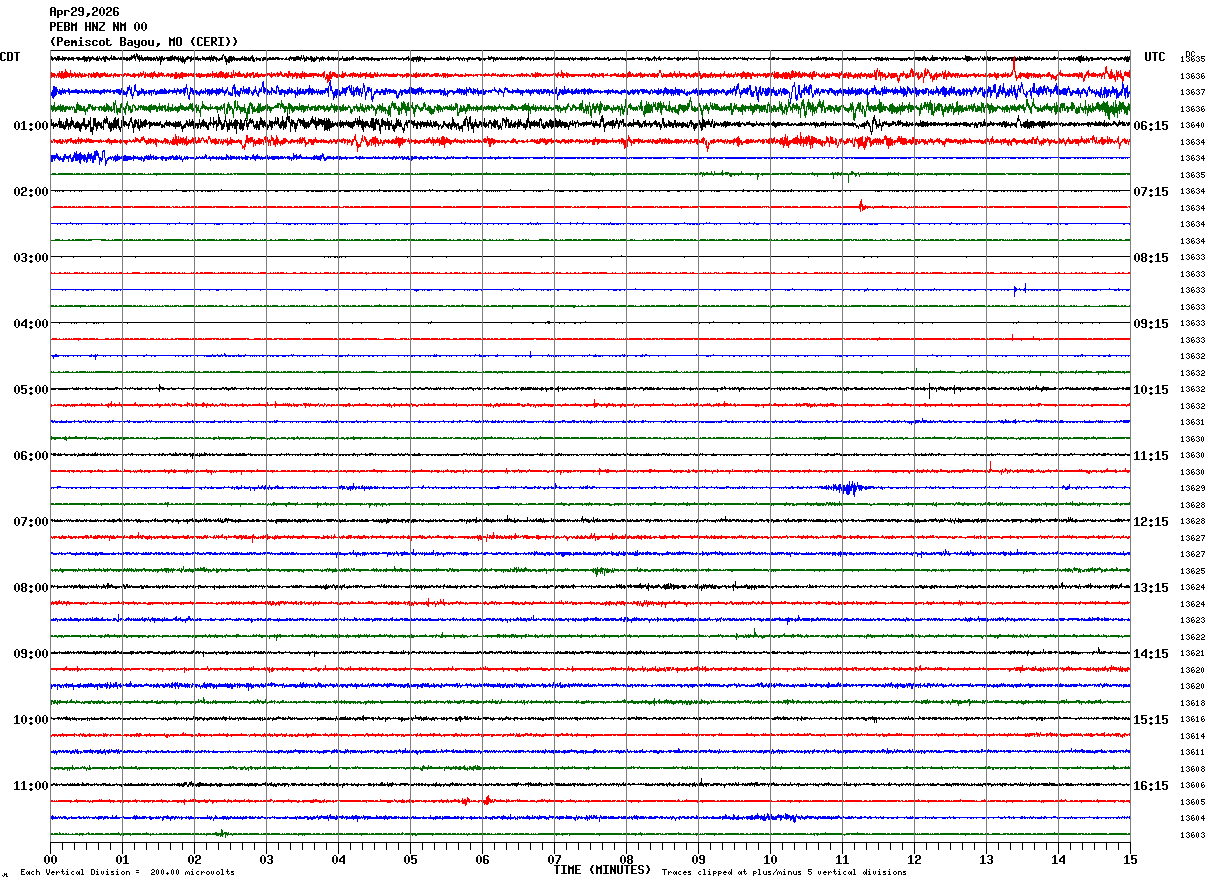The image size is (1210, 886).
Task: Click the 11:00 CDT row label
Action: tap(31, 786)
